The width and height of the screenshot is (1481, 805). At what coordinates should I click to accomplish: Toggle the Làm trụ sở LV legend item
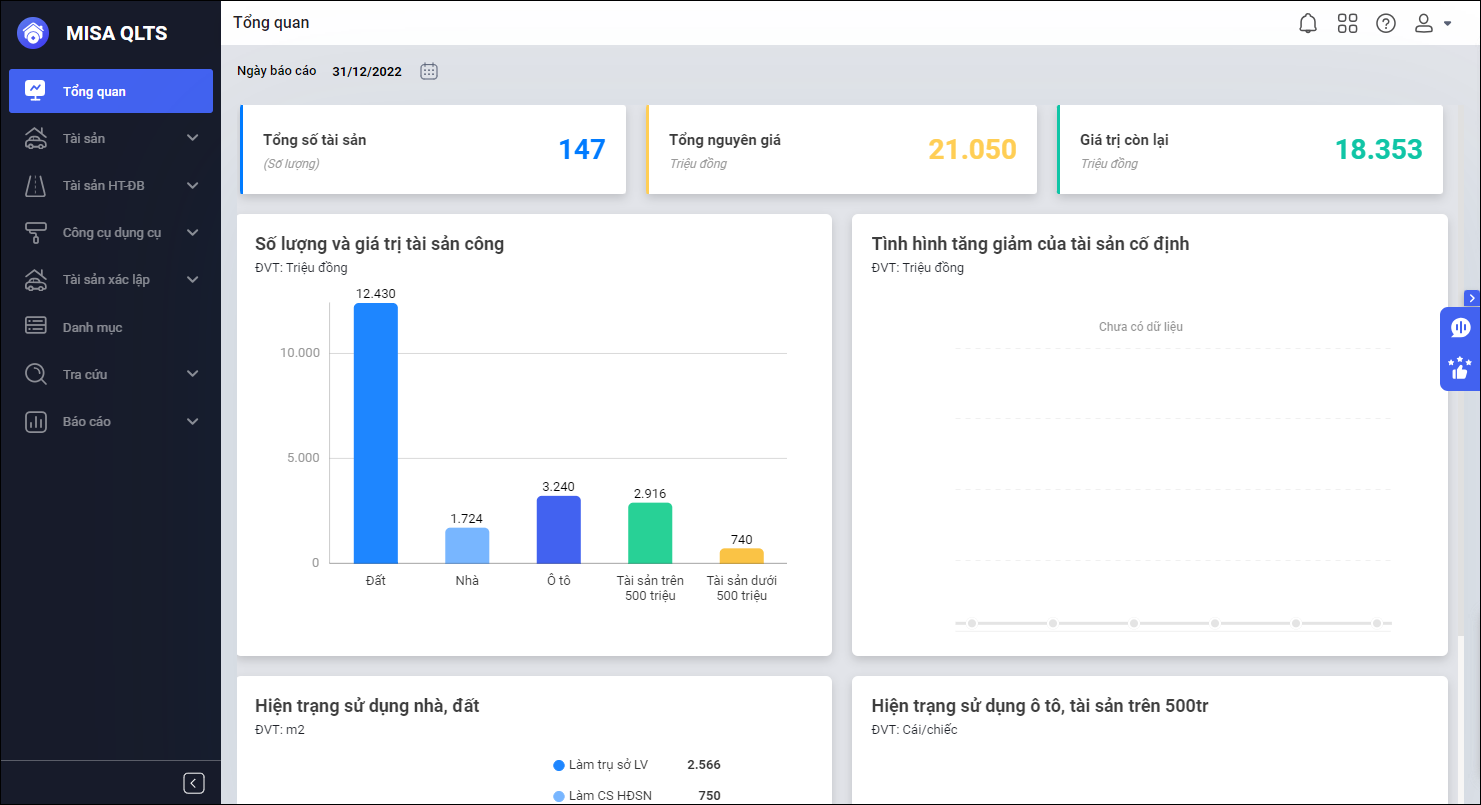pos(600,765)
